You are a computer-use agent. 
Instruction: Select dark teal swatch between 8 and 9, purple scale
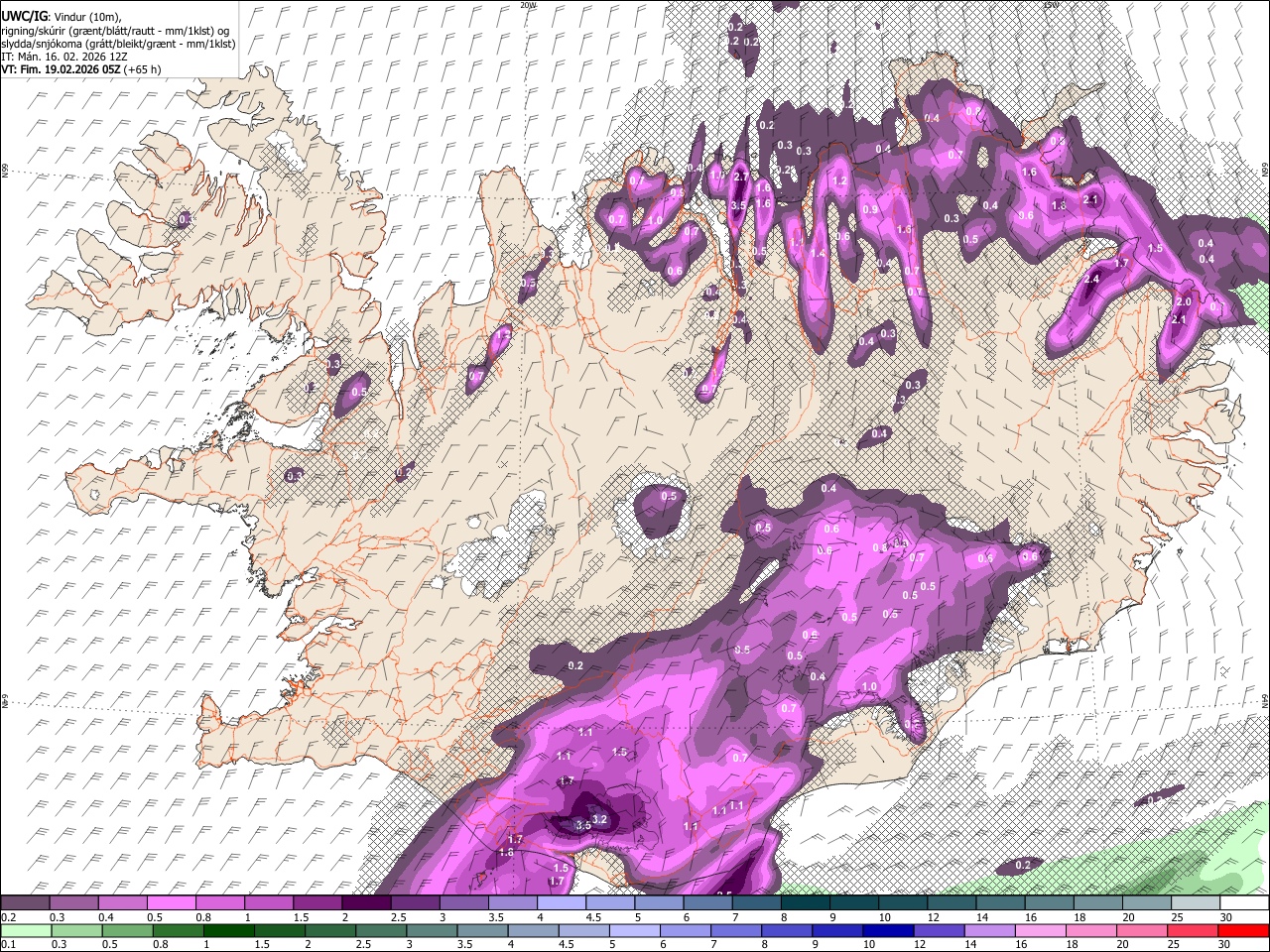coord(806,903)
